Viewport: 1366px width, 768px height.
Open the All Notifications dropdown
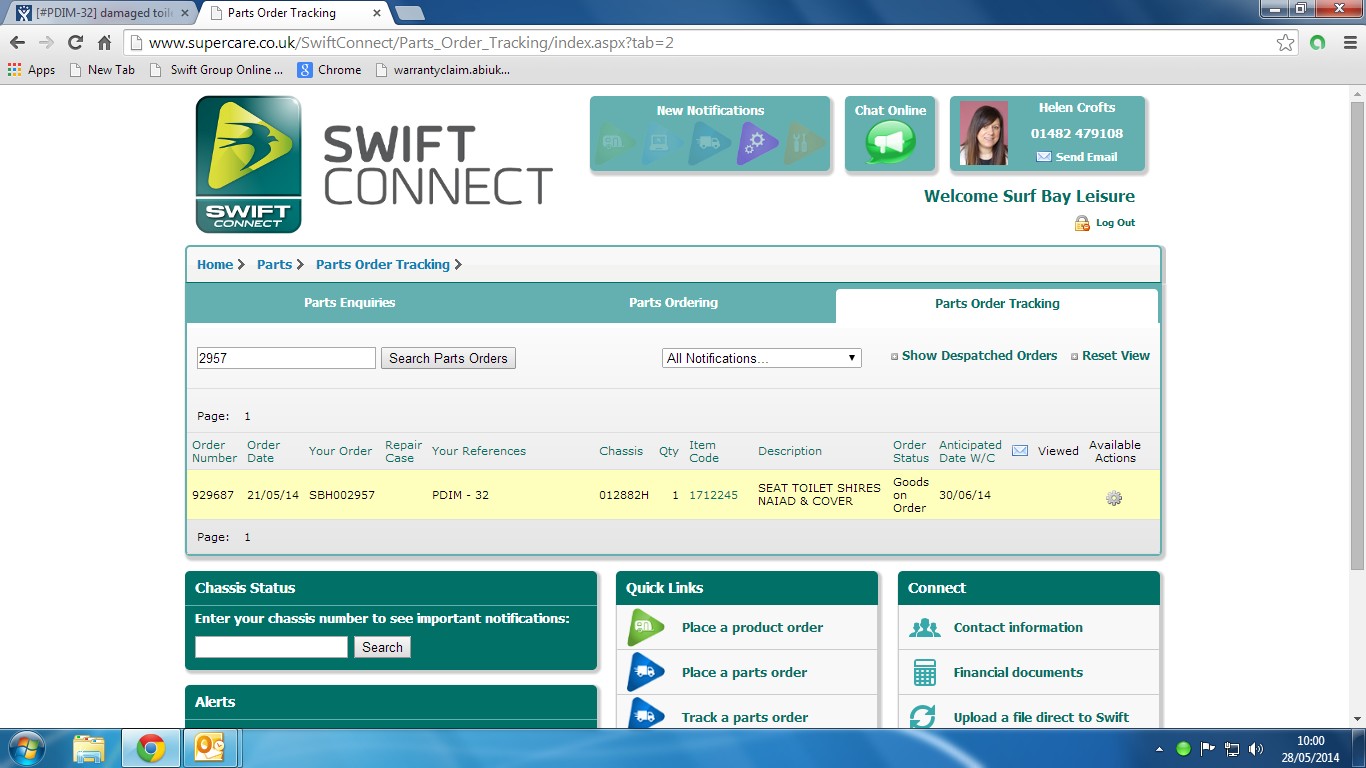coord(762,358)
